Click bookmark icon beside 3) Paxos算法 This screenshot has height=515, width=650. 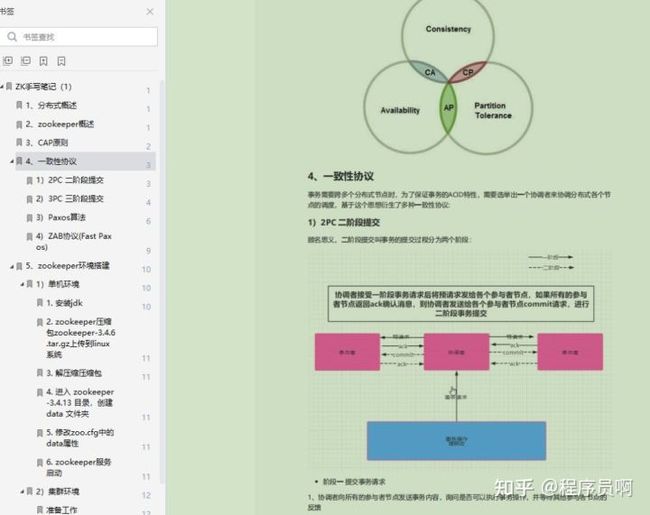[29, 217]
